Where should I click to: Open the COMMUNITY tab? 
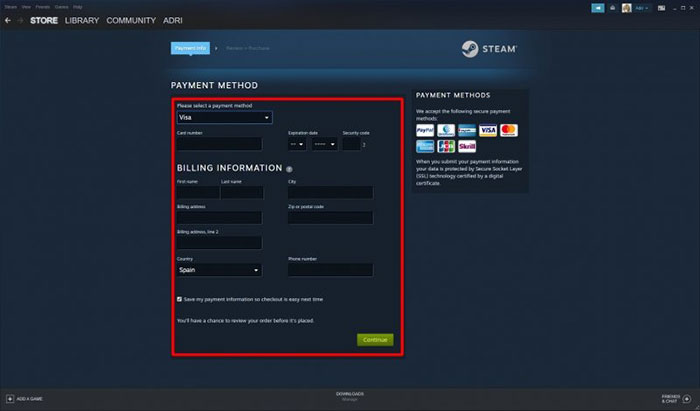pyautogui.click(x=131, y=21)
